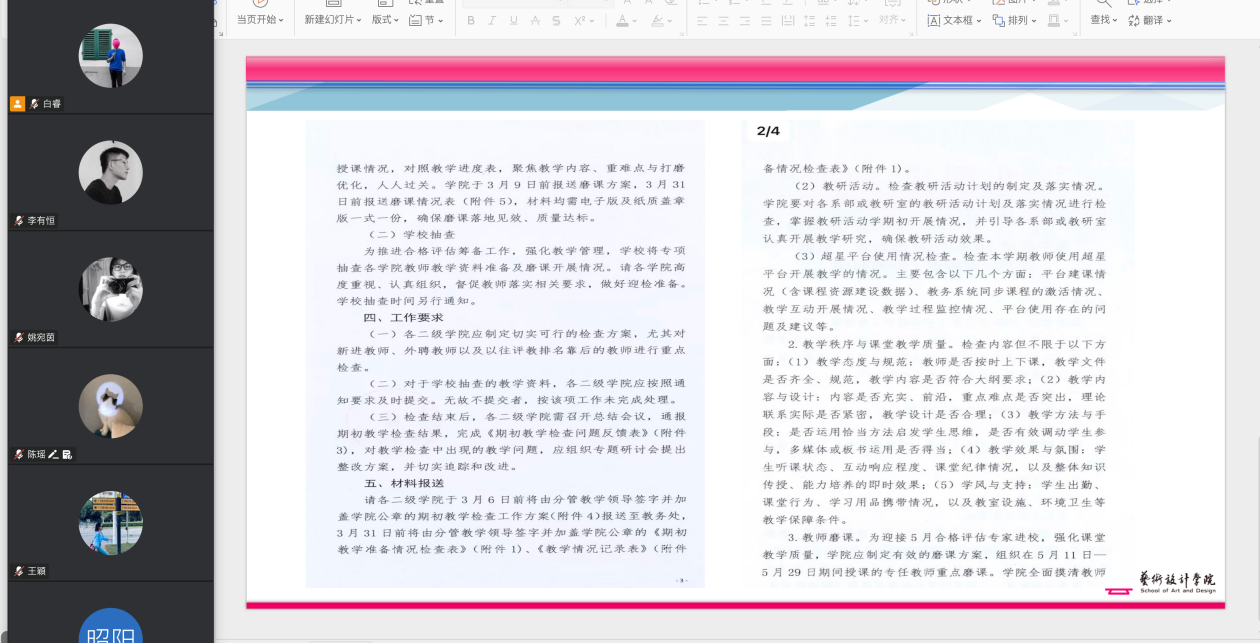The image size is (1260, 643).
Task: Click the 2/4 page indicator on the slide
Action: click(768, 131)
